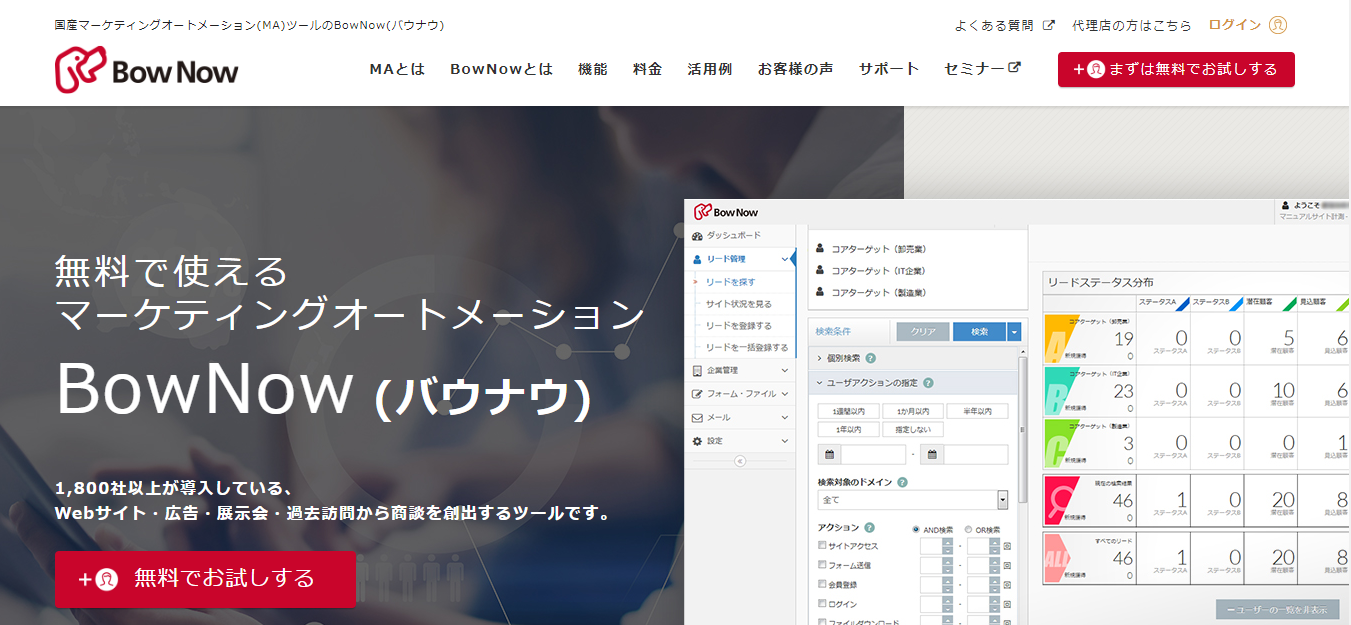Click the person icon beside コアターゲット（卸売業）

pos(820,248)
